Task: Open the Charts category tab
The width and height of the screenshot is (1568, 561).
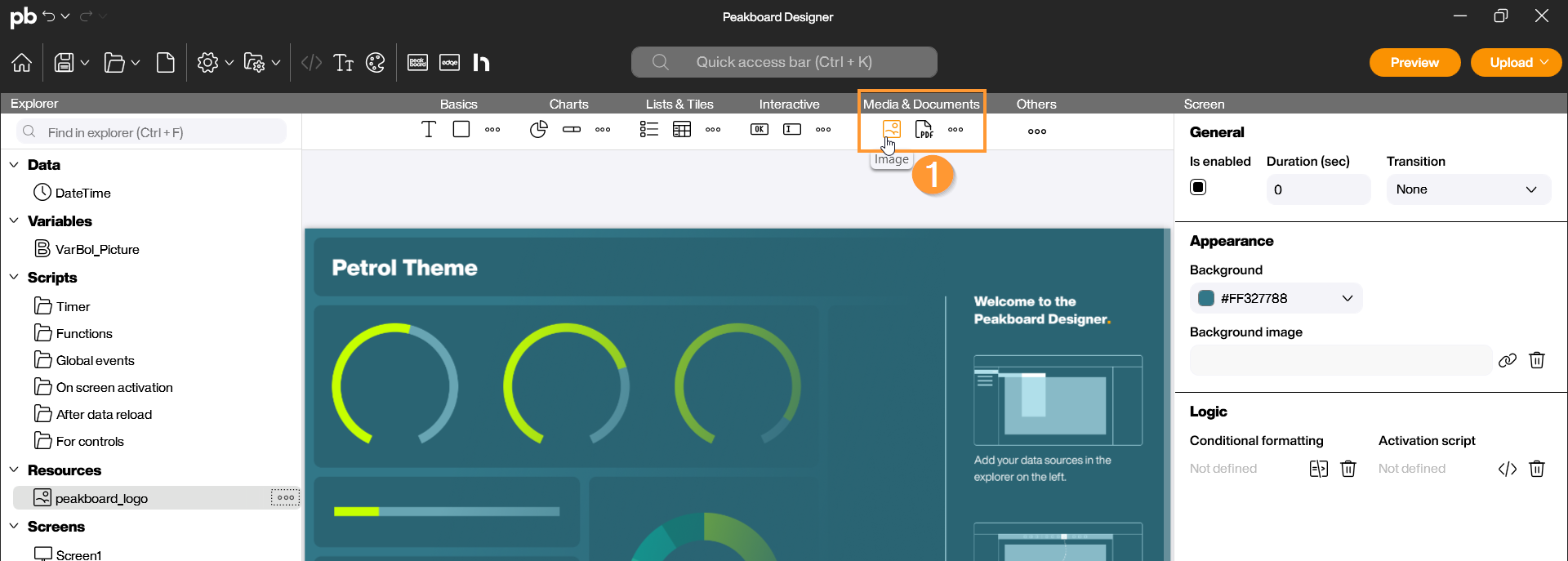Action: [x=568, y=104]
